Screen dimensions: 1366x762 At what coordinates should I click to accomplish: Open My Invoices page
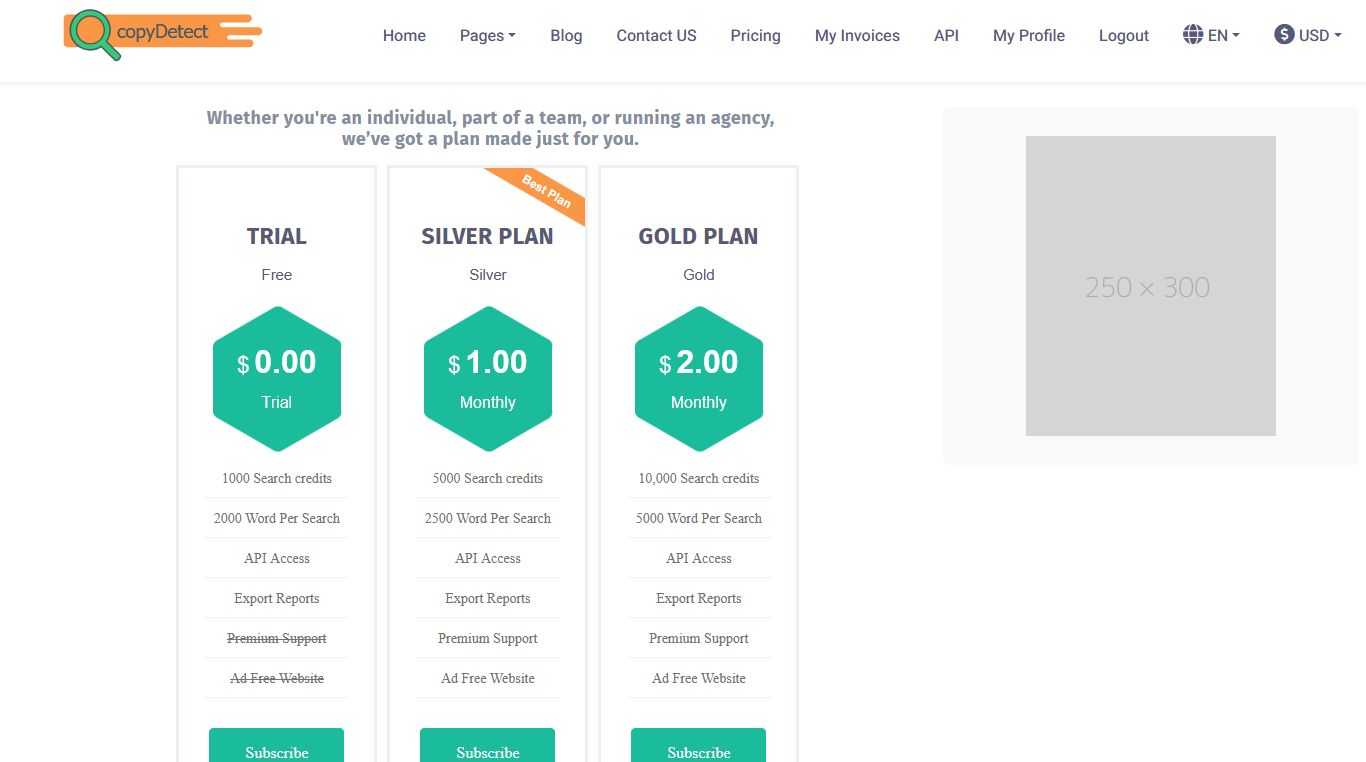pos(857,36)
